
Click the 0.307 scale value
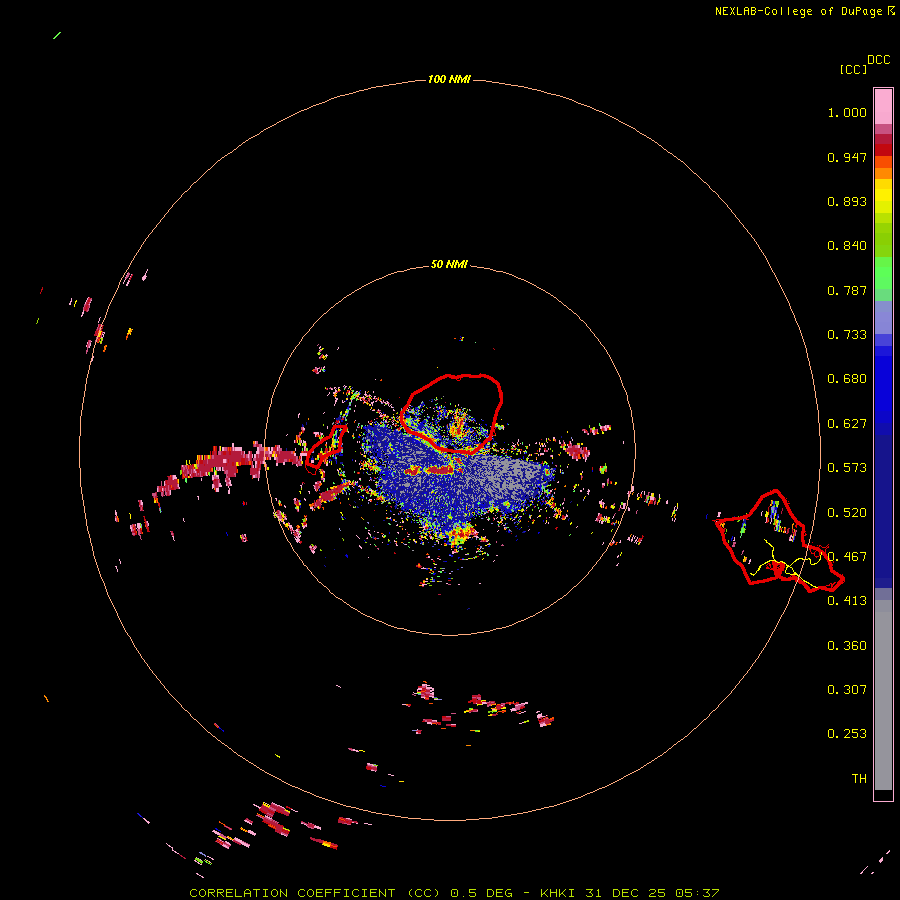(x=847, y=690)
